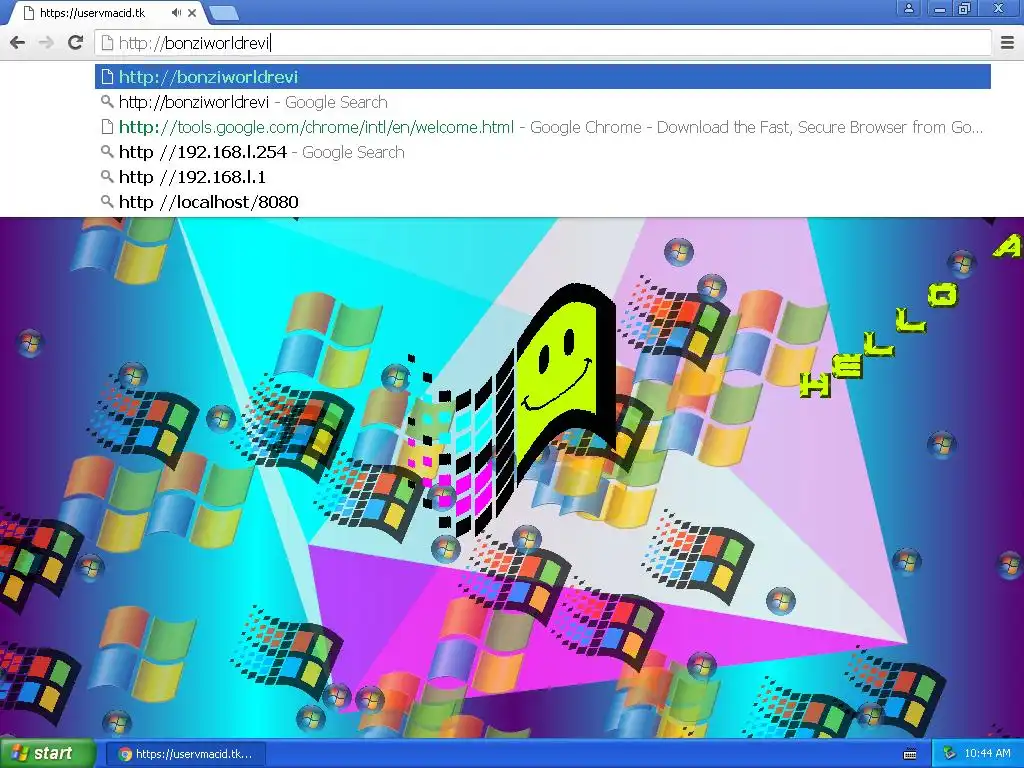Image resolution: width=1024 pixels, height=768 pixels.
Task: Click the page icon beside tools.google.com suggestion
Action: [107, 127]
